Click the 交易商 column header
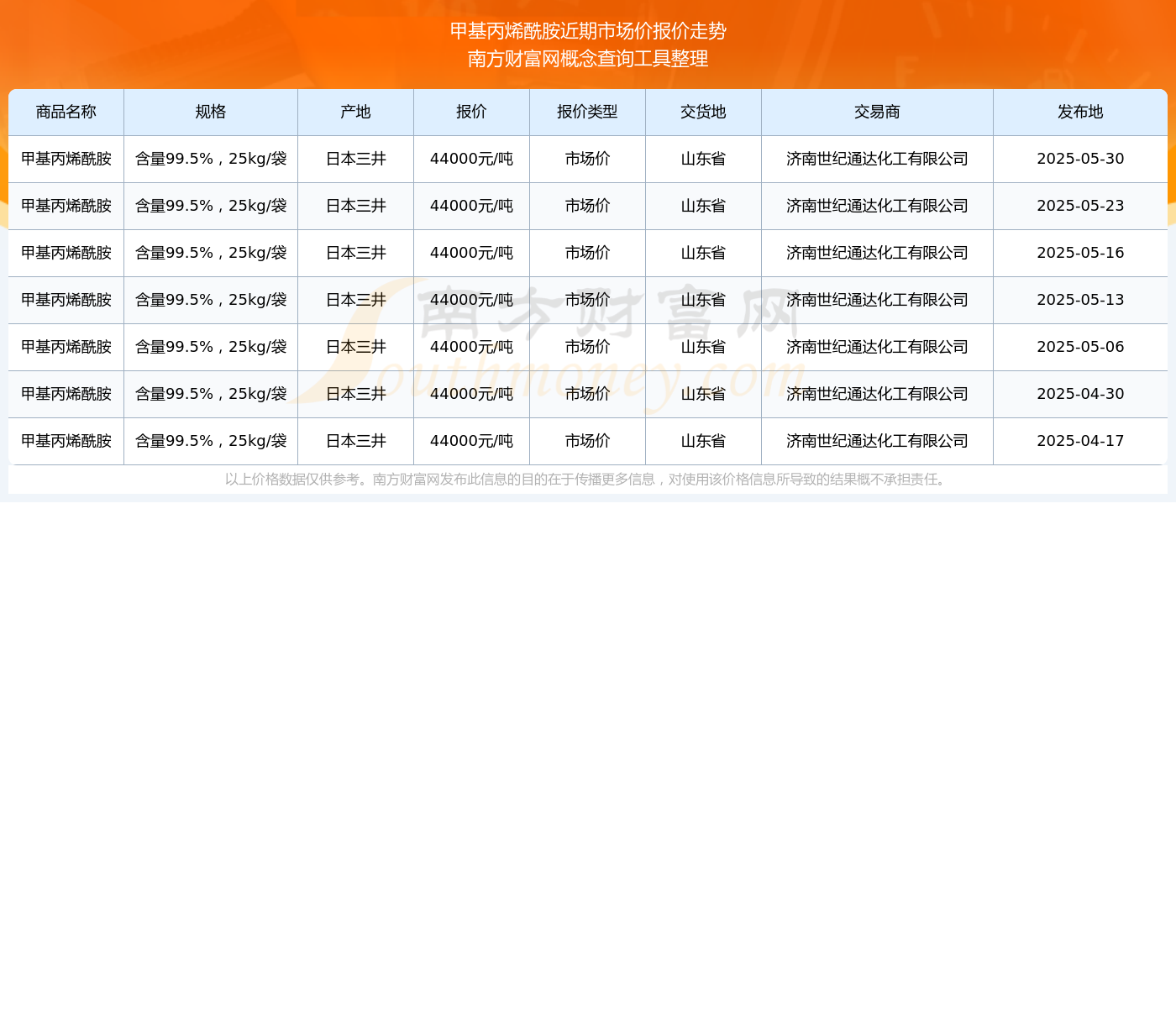The image size is (1176, 1012). click(x=878, y=112)
